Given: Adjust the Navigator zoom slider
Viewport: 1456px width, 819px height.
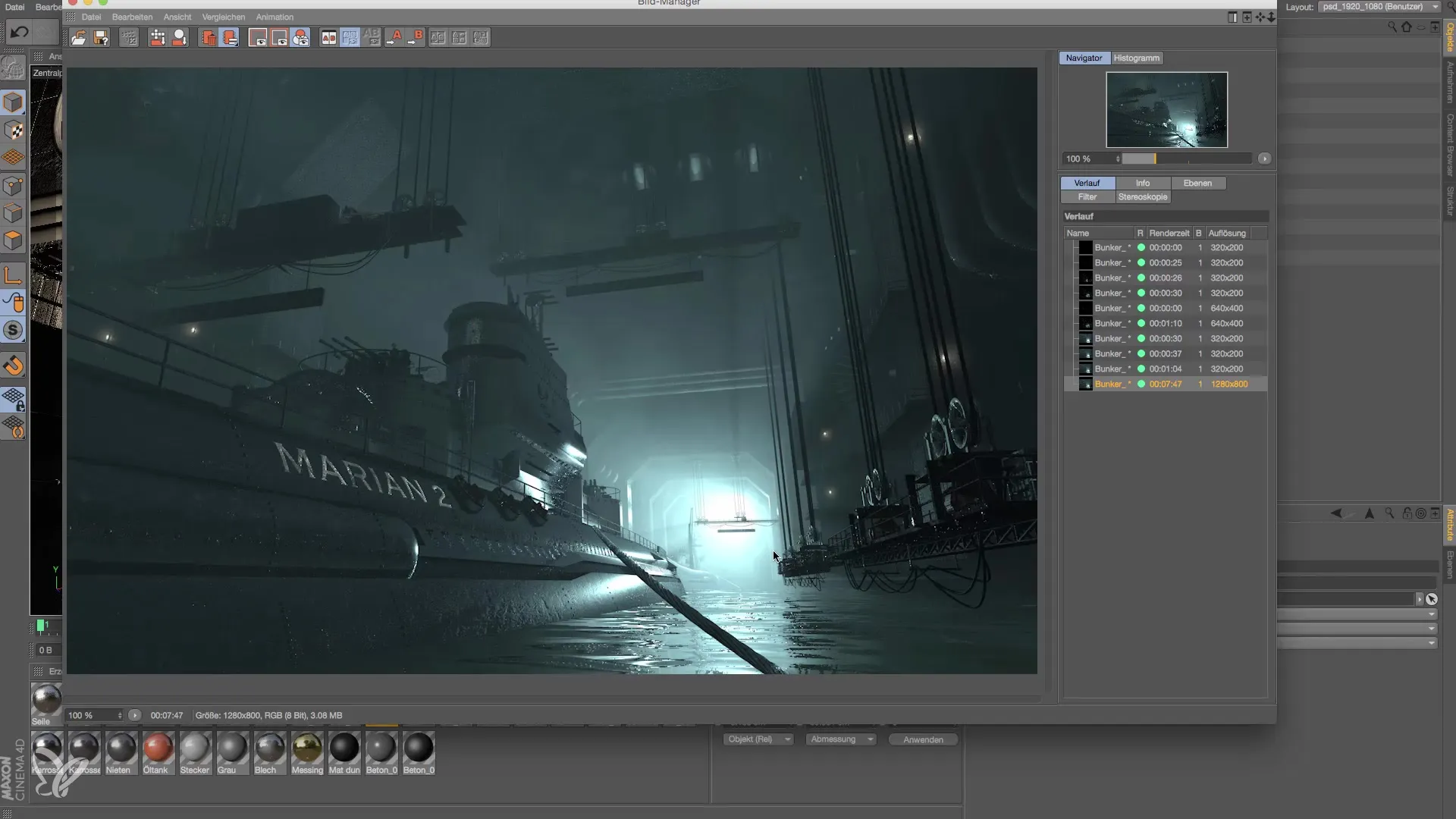Looking at the screenshot, I should point(1187,158).
